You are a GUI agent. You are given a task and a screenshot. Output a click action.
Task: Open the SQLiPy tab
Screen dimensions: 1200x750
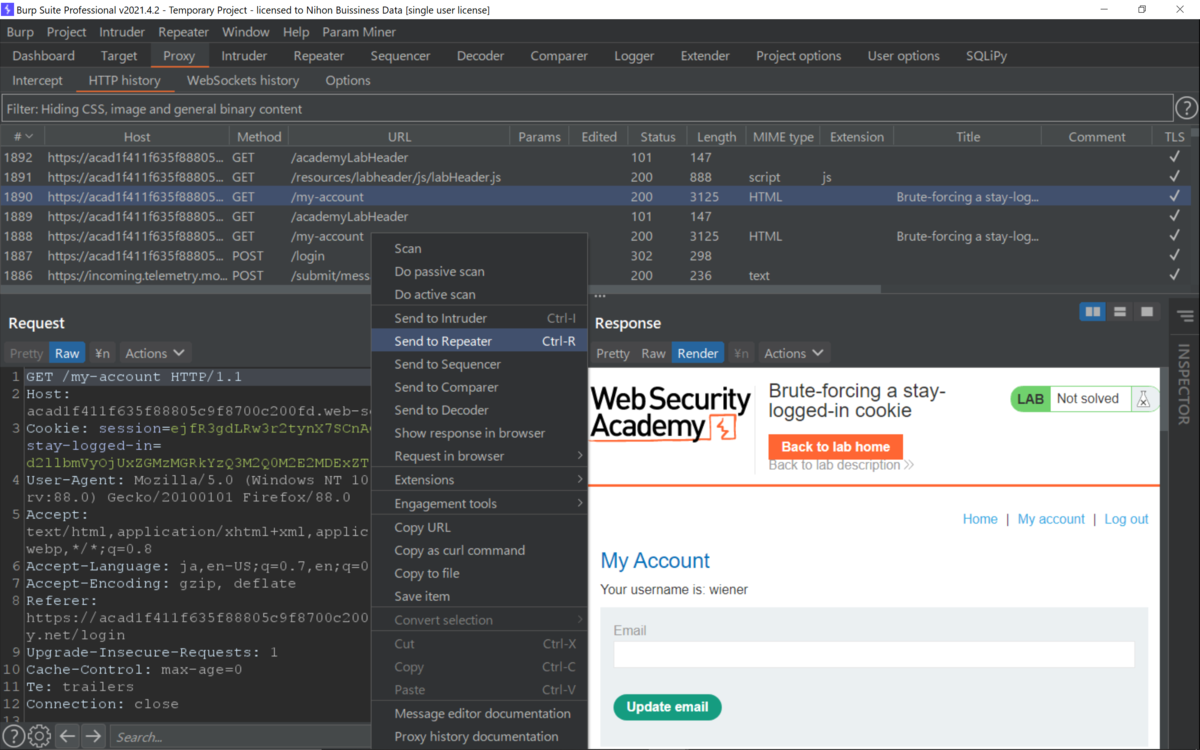[x=986, y=56]
